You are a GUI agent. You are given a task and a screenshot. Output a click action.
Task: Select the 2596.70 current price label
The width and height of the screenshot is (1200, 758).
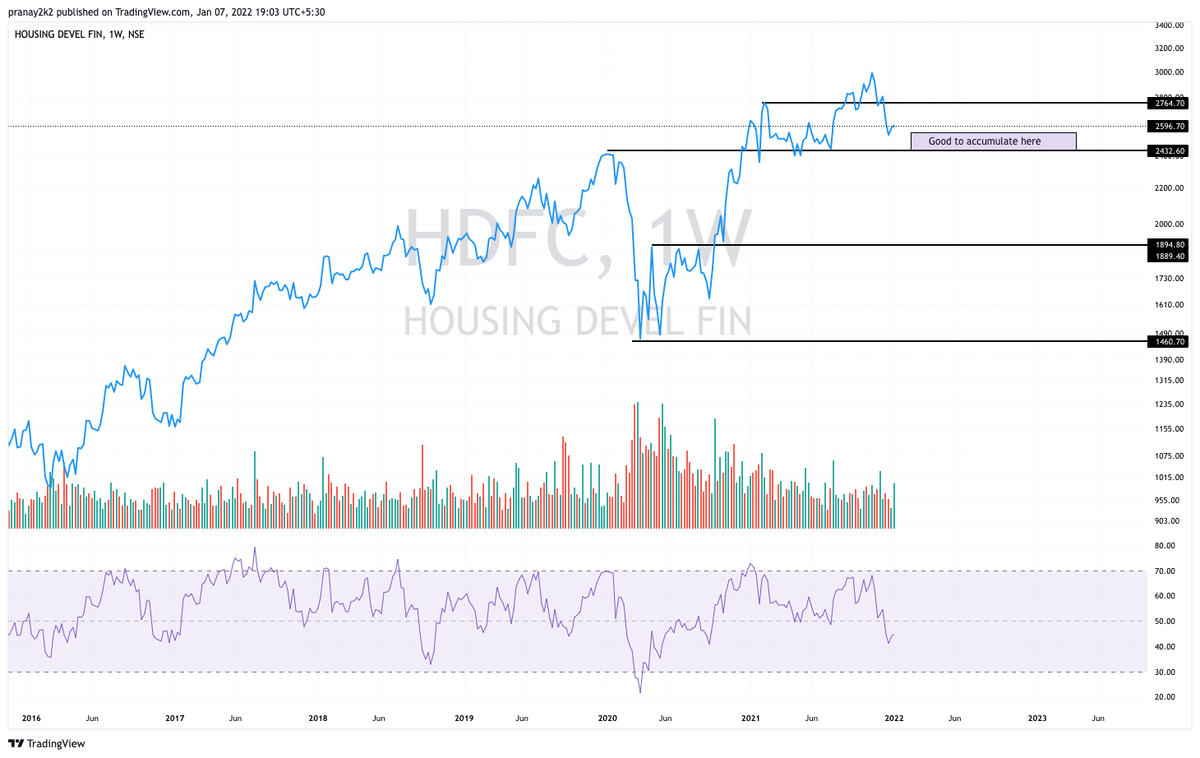1168,126
